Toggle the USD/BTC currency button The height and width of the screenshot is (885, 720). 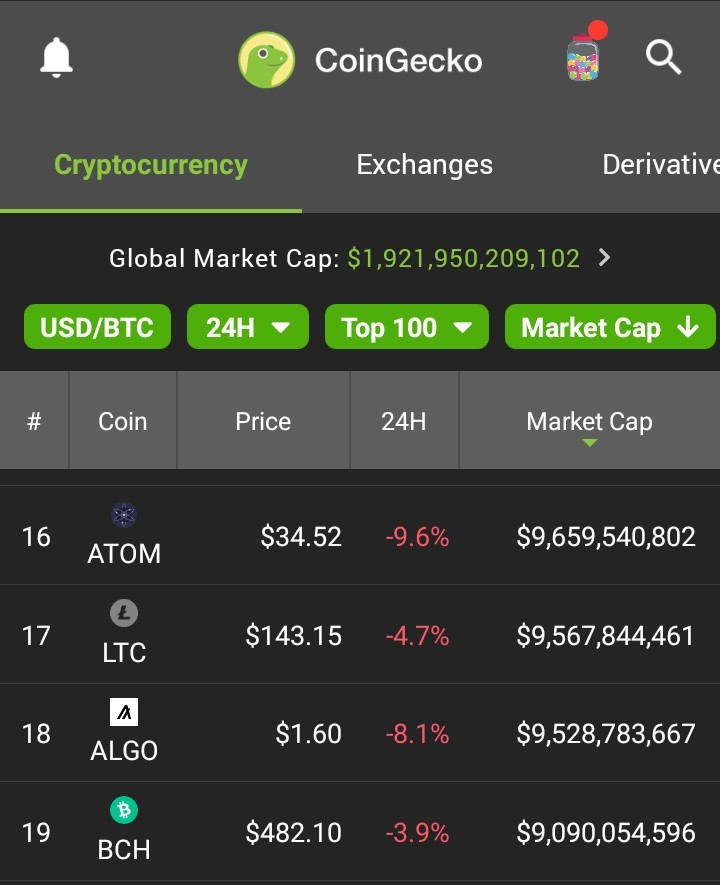tap(97, 327)
